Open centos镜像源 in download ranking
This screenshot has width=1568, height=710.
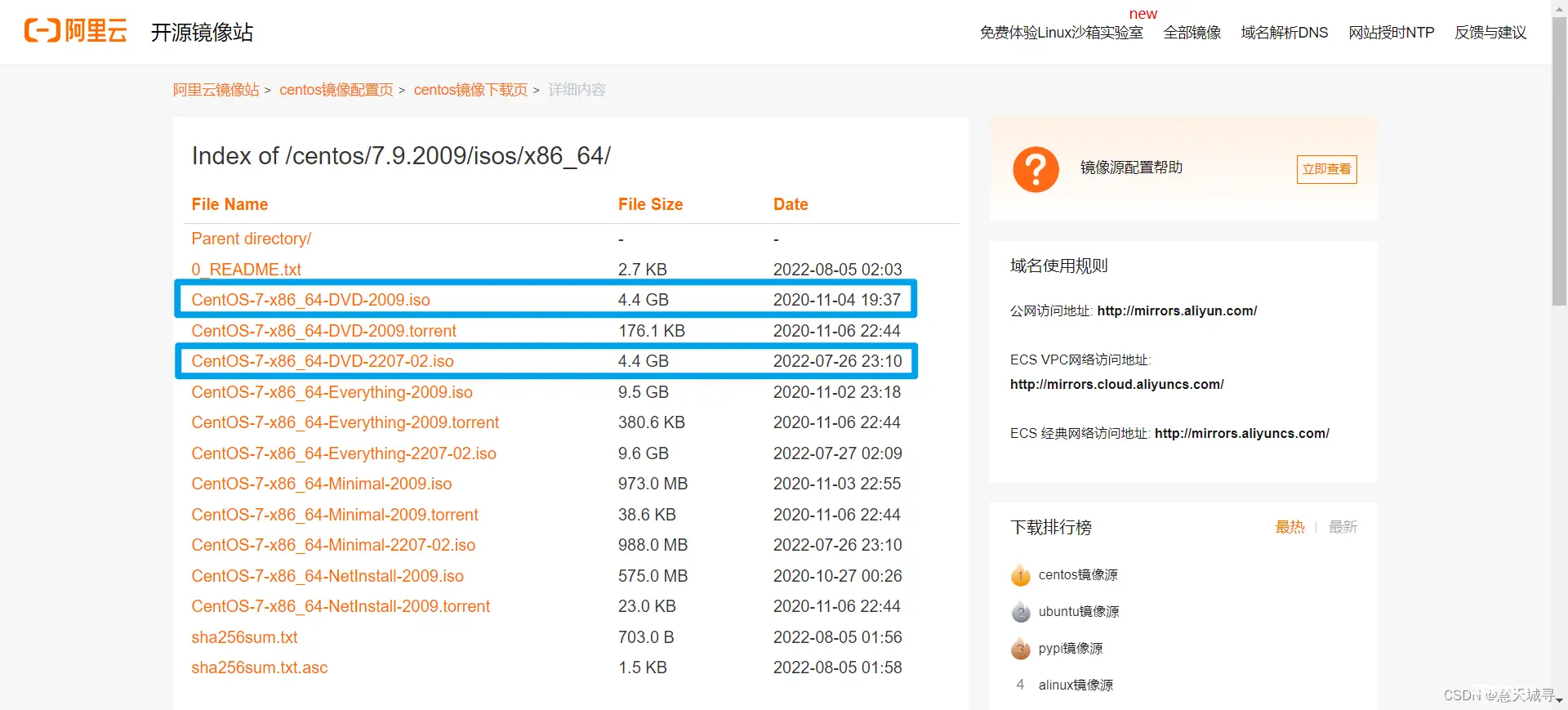point(1078,575)
